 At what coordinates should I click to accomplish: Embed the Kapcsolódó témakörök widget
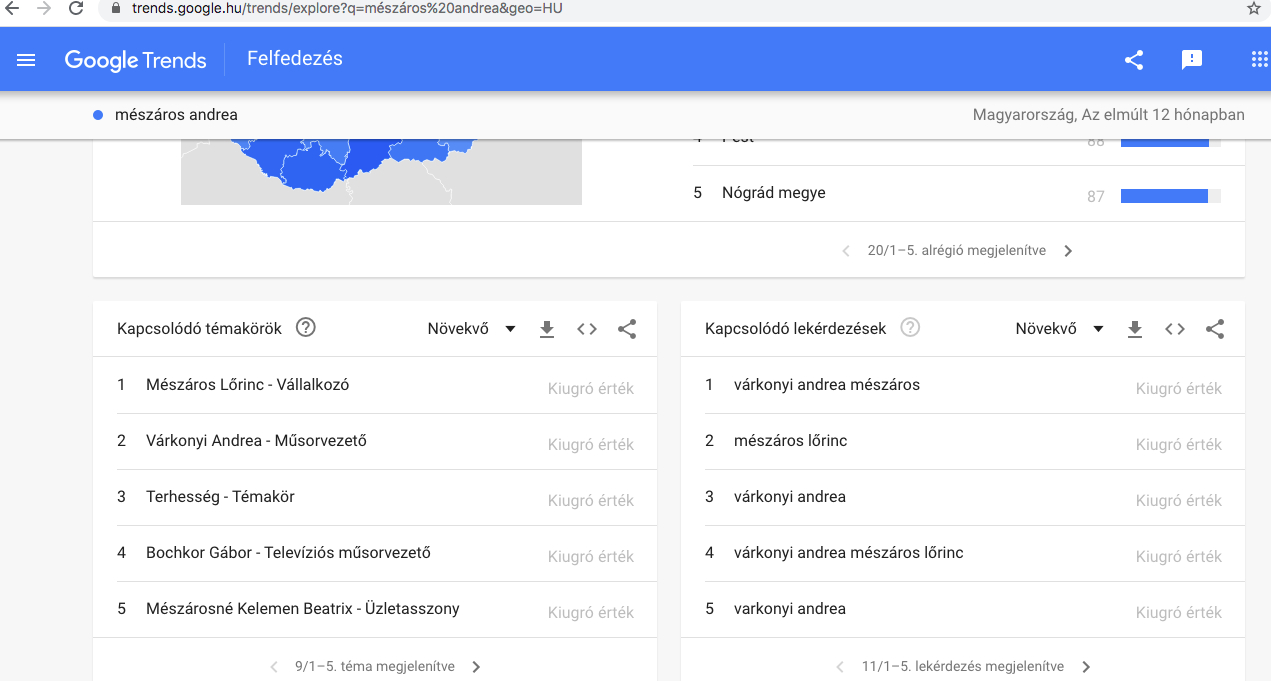click(x=587, y=329)
